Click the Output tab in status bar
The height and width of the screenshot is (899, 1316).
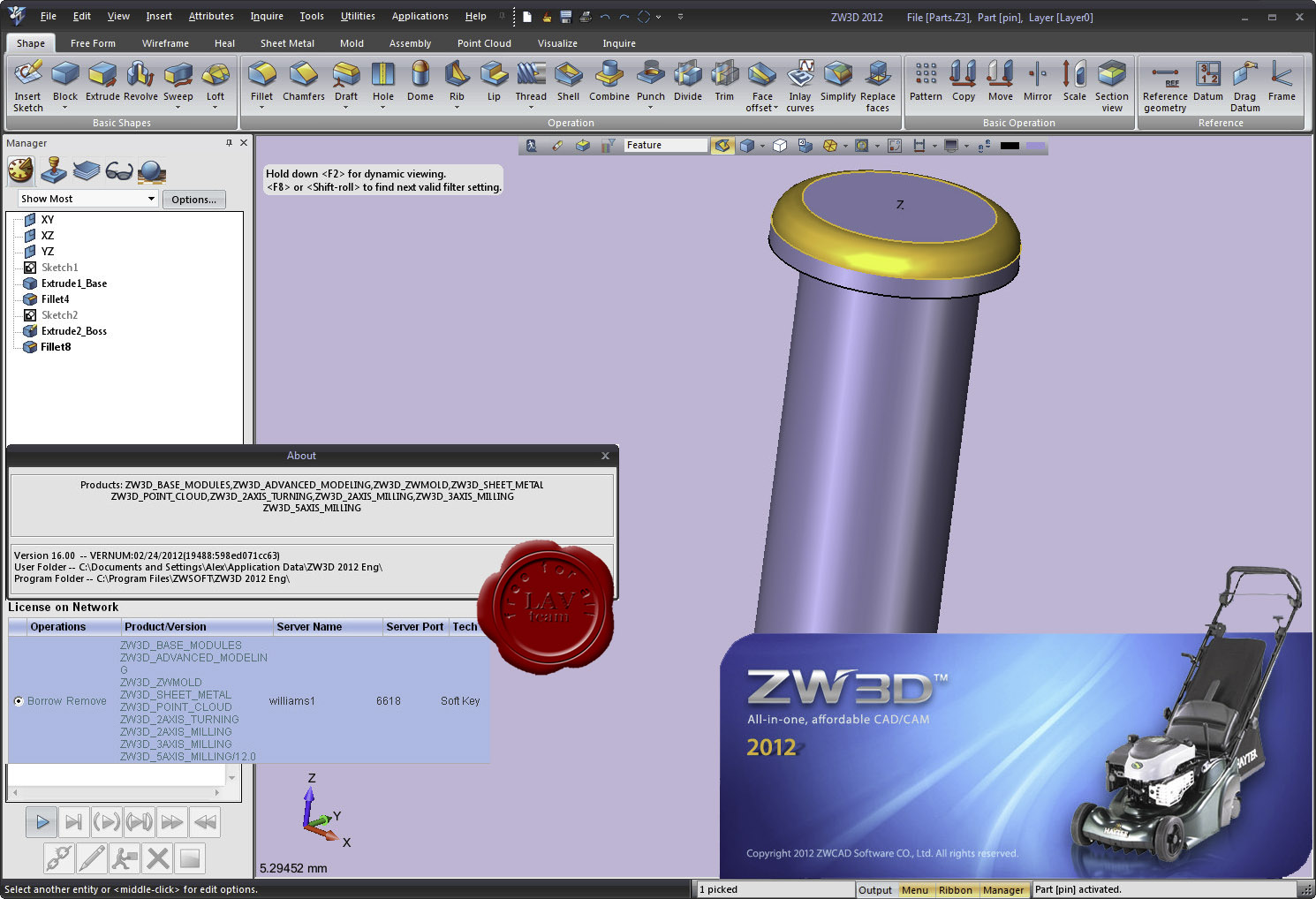pos(875,889)
